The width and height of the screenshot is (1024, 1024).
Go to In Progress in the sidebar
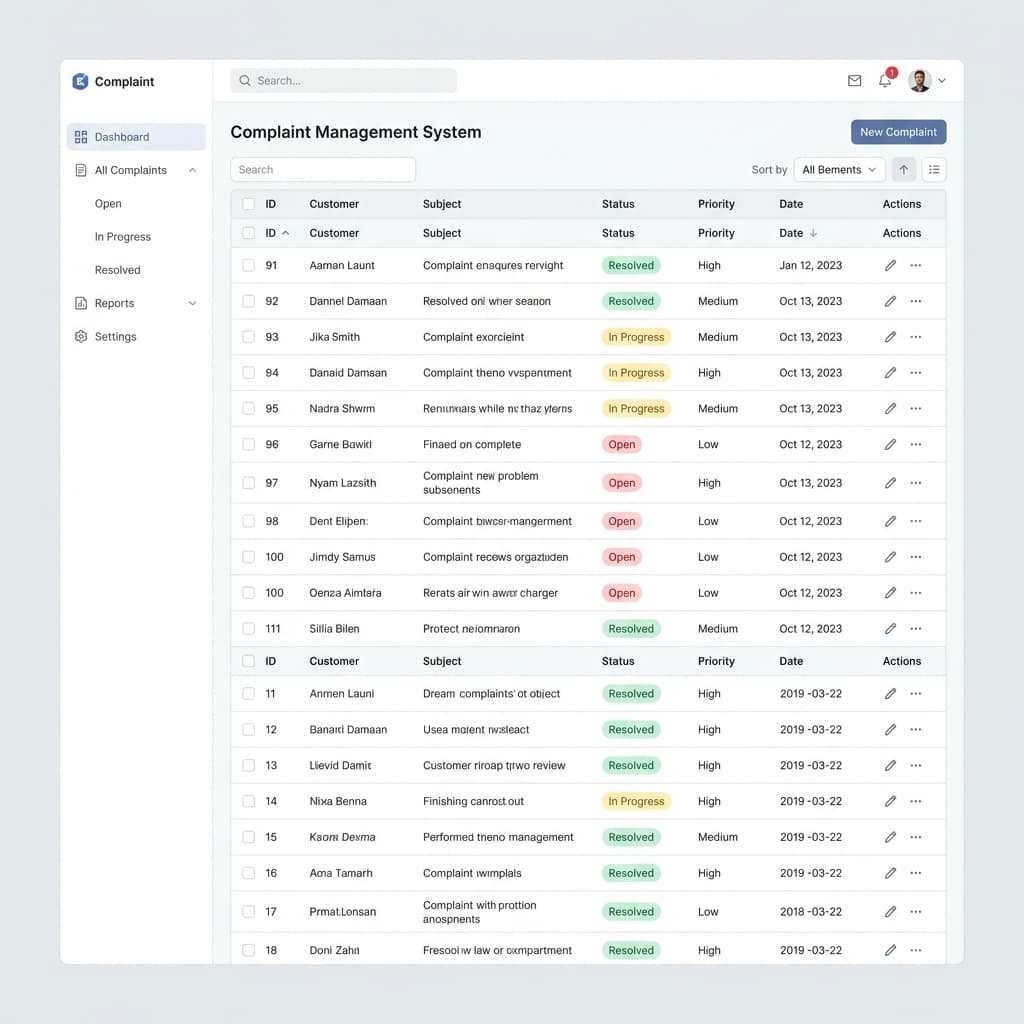pyautogui.click(x=122, y=236)
